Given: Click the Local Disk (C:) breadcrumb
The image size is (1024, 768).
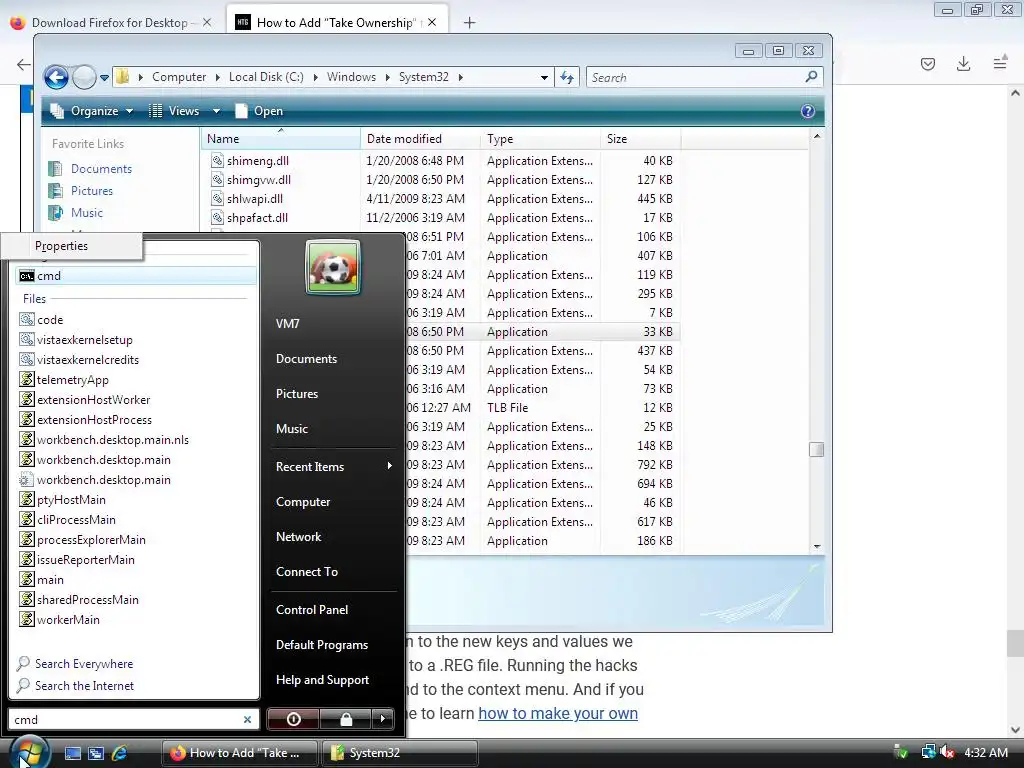Looking at the screenshot, I should [x=266, y=77].
